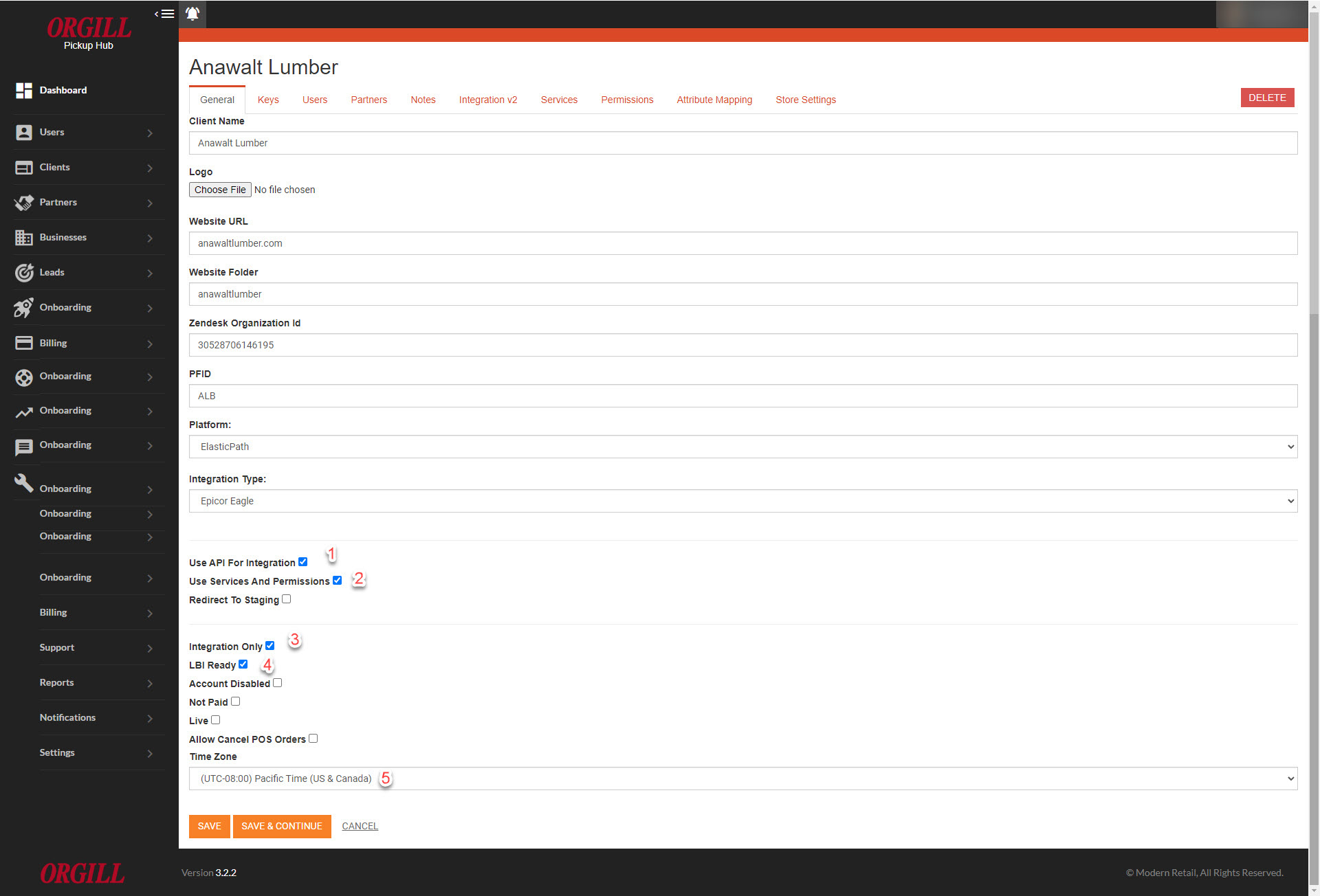Check Allow Cancel POS Orders
This screenshot has width=1320, height=896.
click(x=313, y=739)
